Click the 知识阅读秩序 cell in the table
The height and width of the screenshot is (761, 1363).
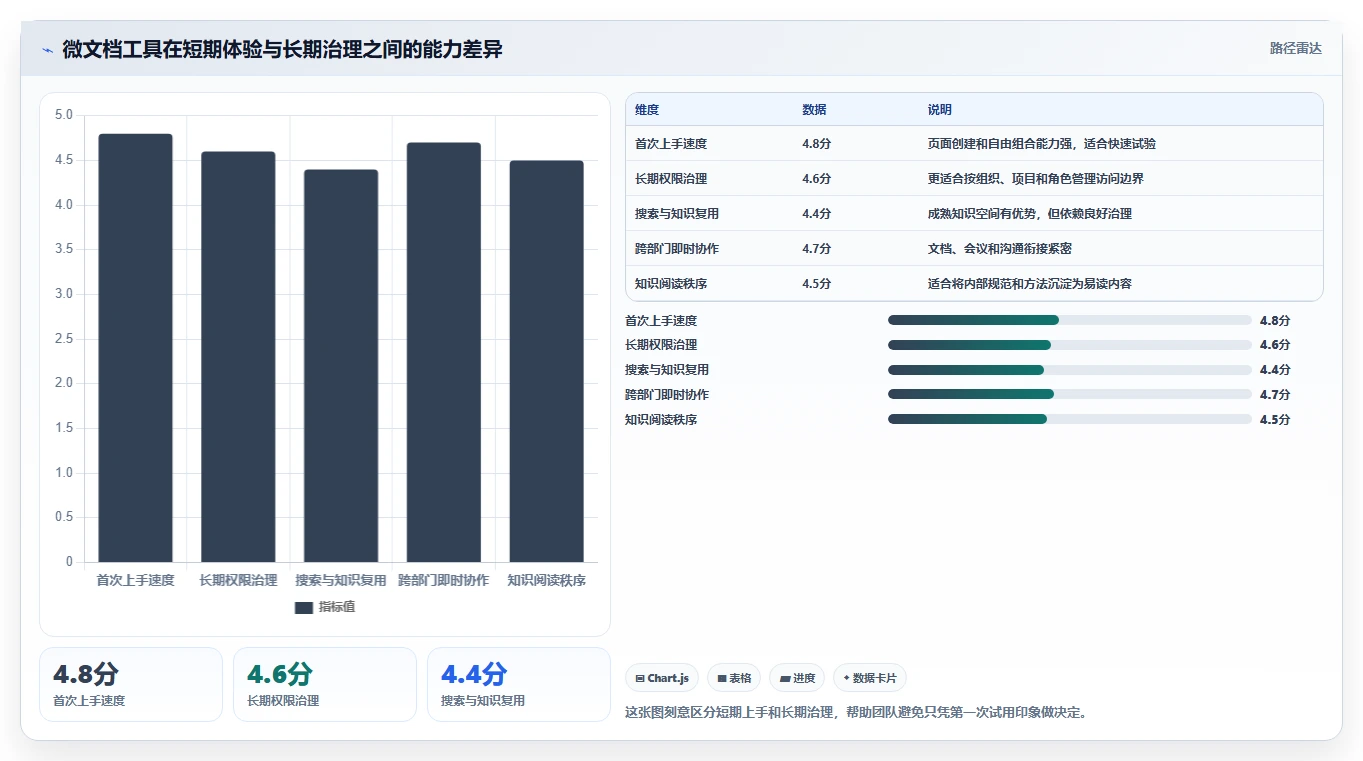[671, 284]
